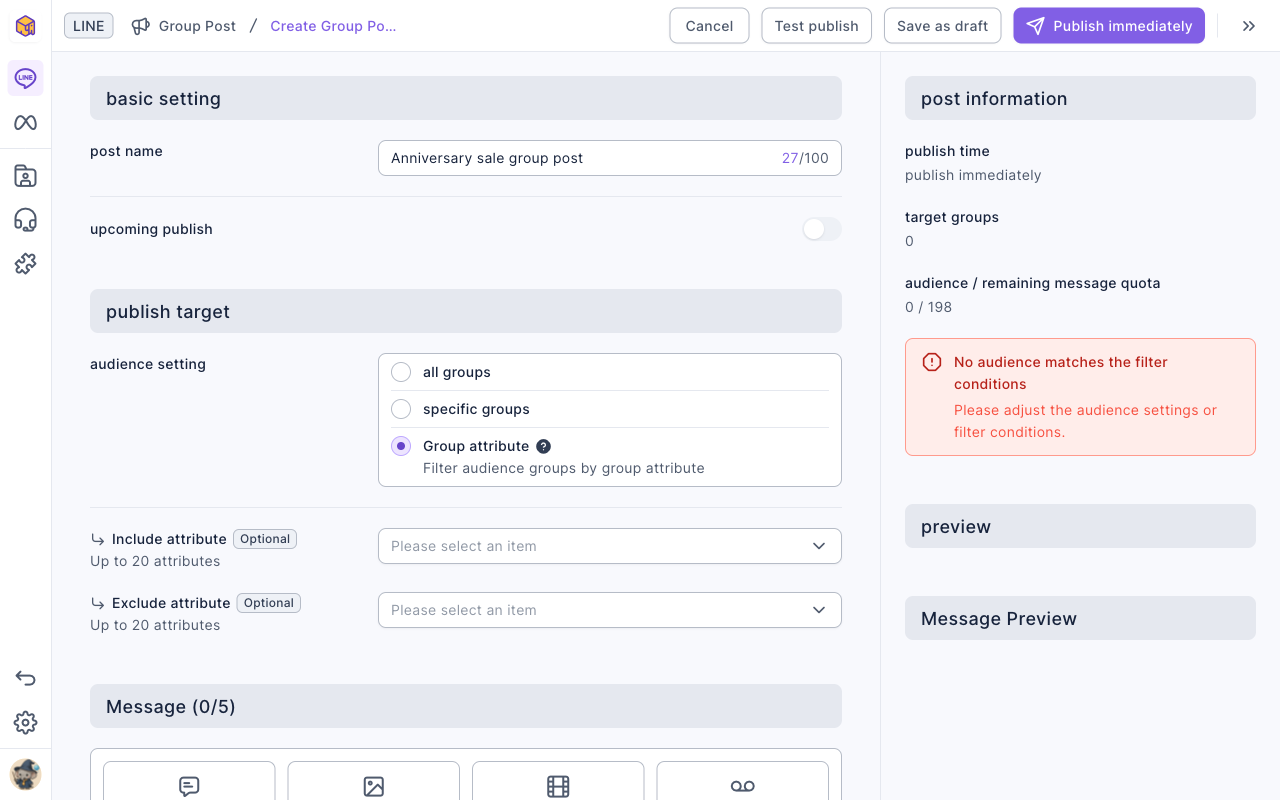Click the Create Group Post breadcrumb
1280x800 pixels.
[333, 26]
